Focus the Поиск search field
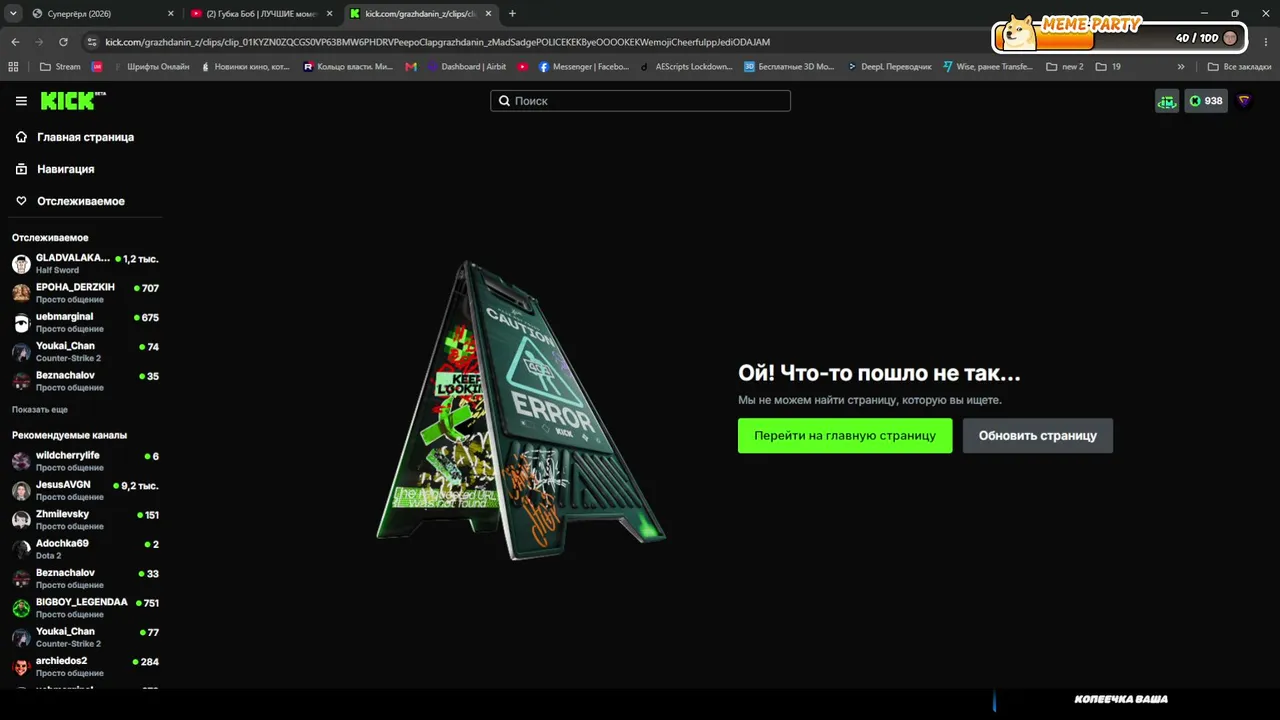 coord(640,101)
